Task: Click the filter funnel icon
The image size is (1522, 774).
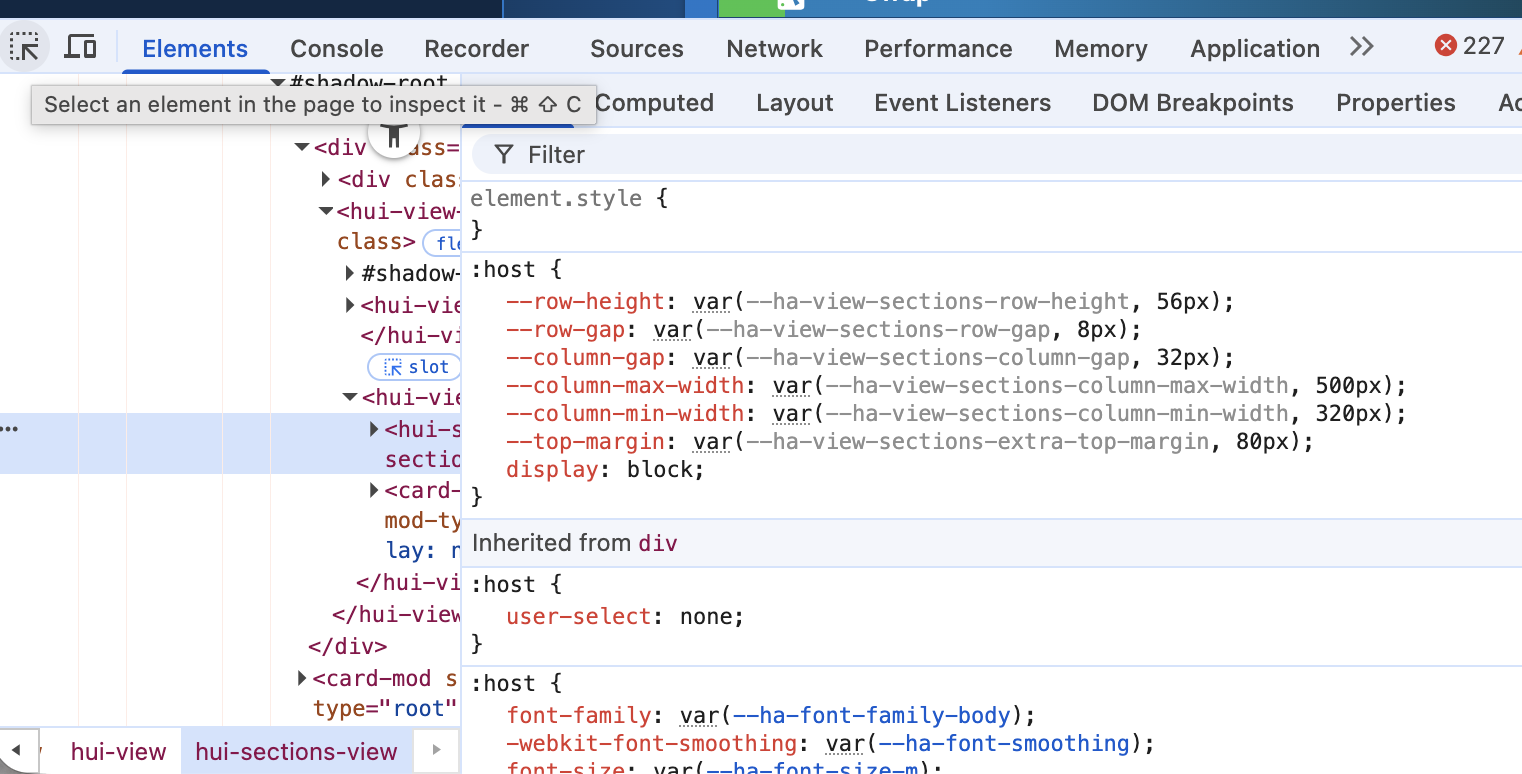Action: [x=505, y=155]
